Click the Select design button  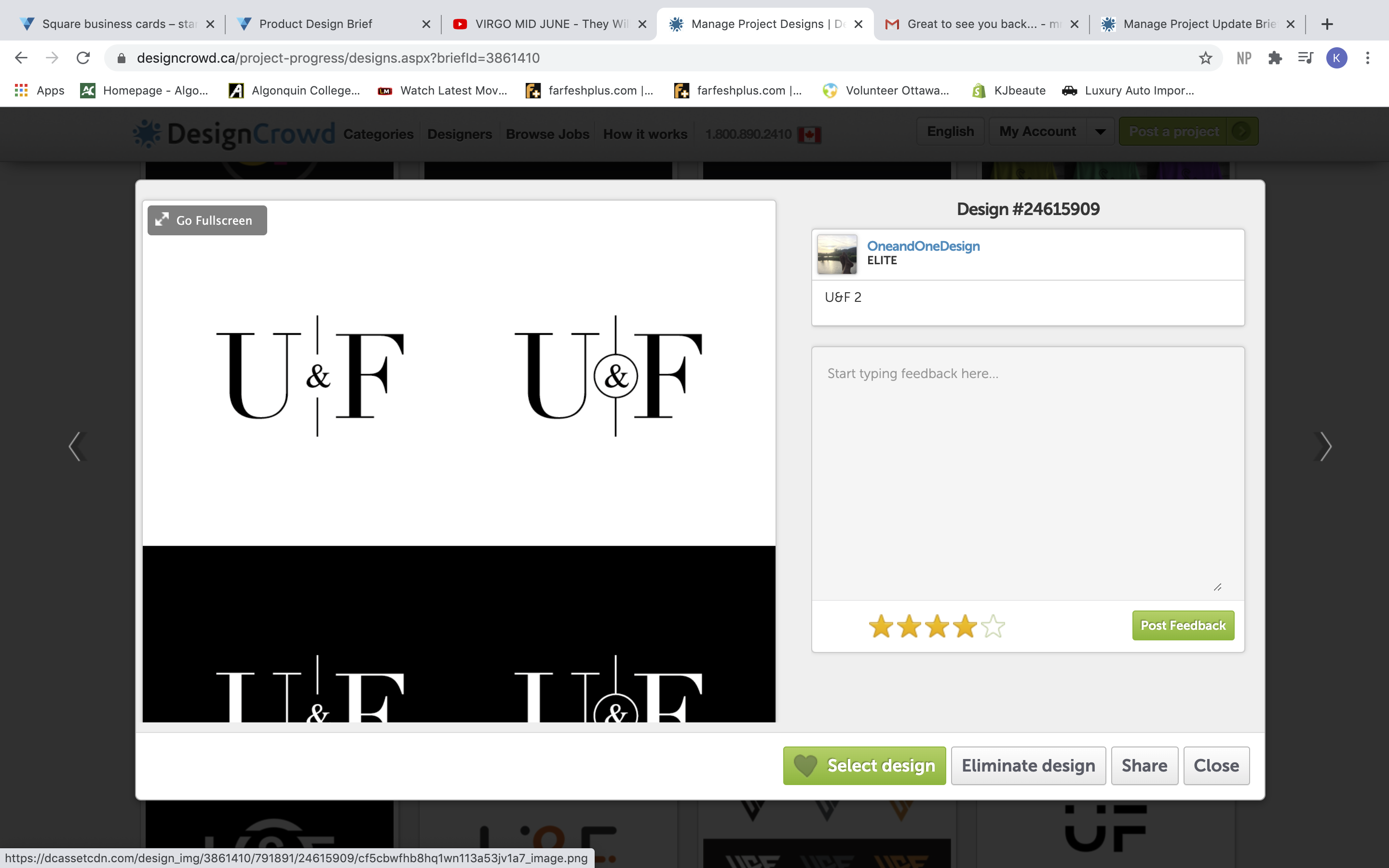864,765
